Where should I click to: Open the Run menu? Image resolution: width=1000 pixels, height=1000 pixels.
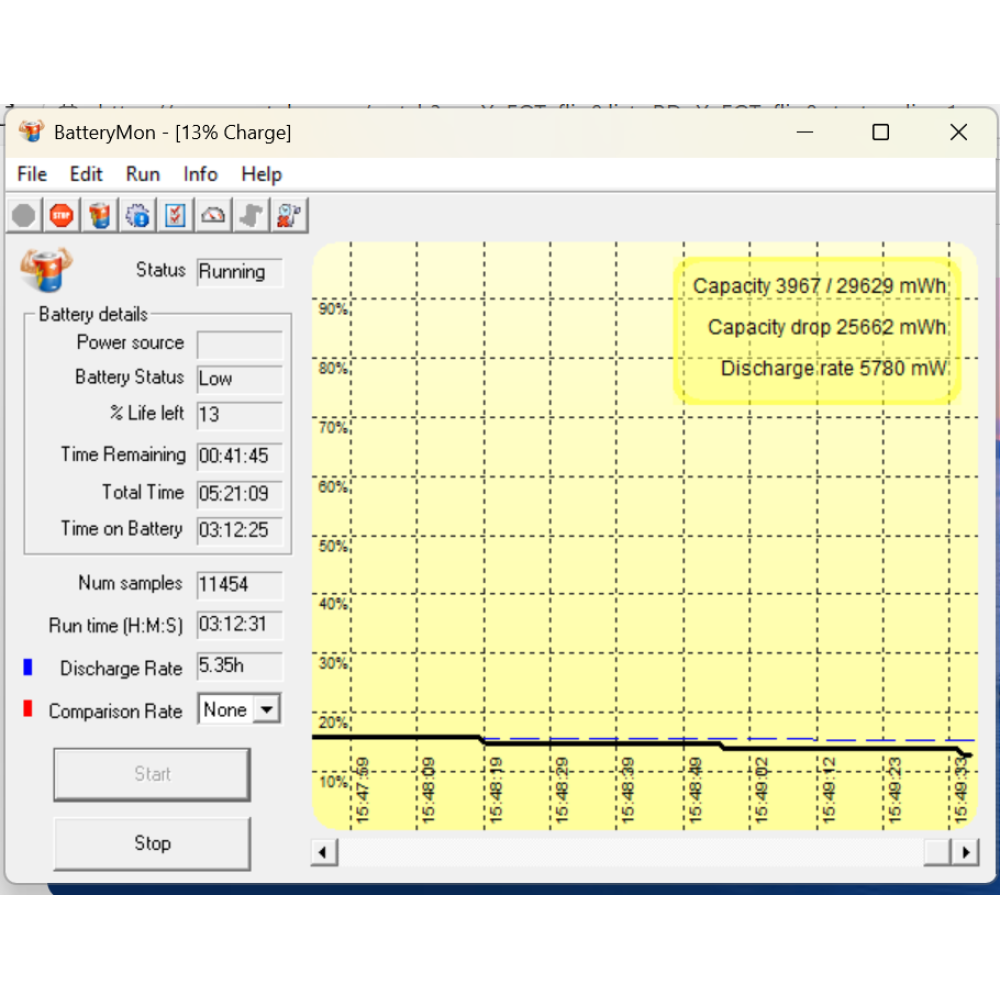pyautogui.click(x=143, y=174)
